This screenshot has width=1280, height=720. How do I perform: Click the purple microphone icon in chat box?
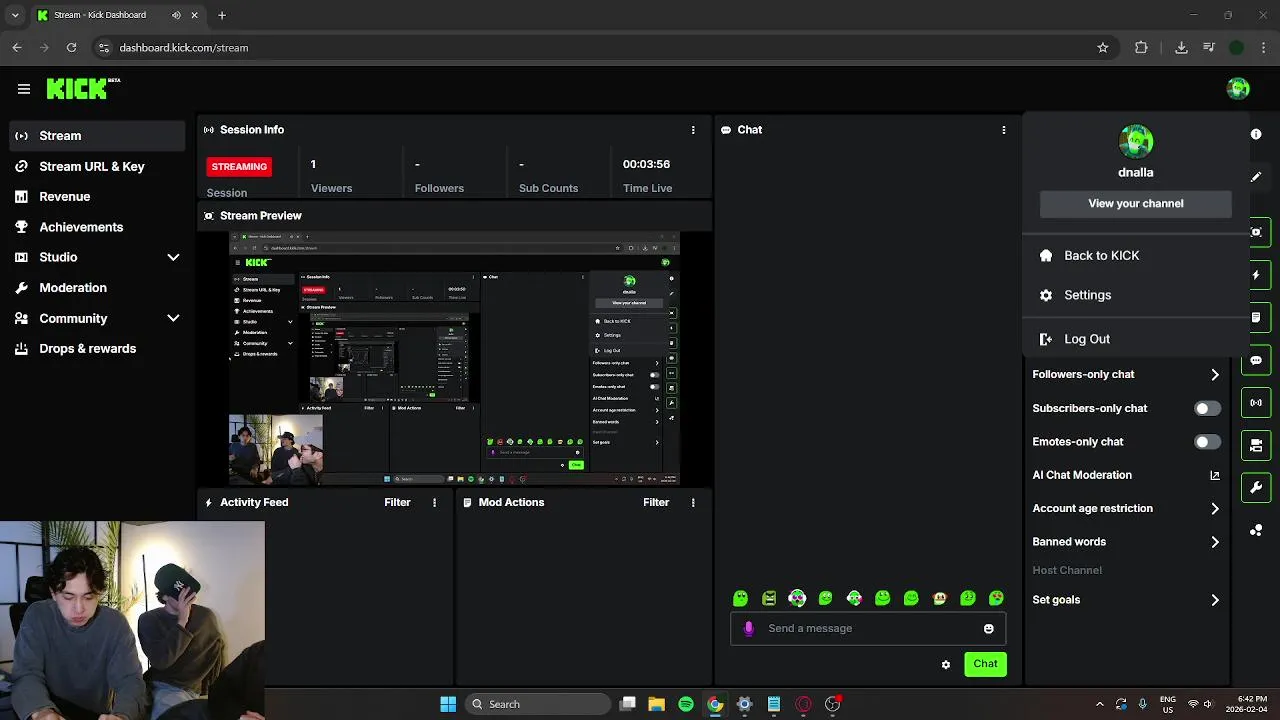pyautogui.click(x=749, y=629)
